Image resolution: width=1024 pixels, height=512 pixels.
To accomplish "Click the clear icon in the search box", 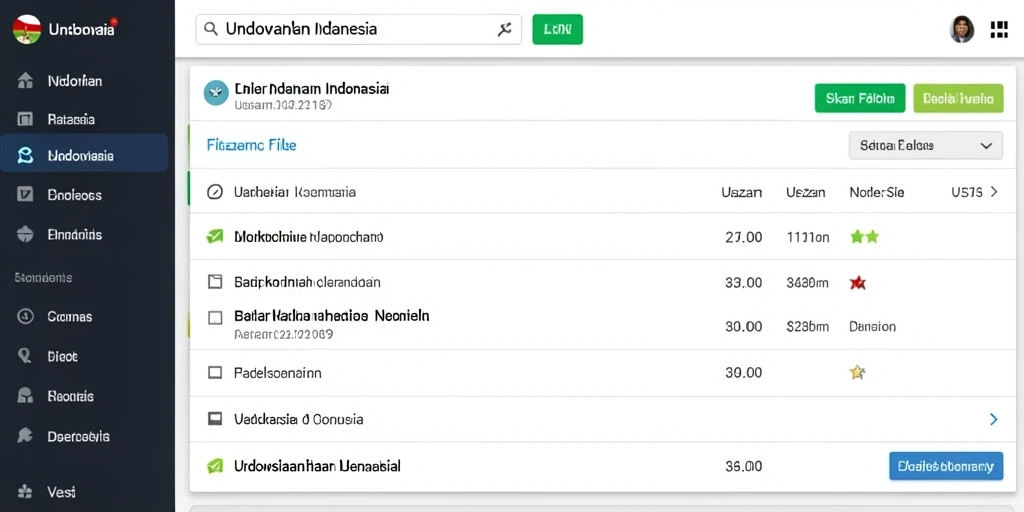I will tap(504, 29).
